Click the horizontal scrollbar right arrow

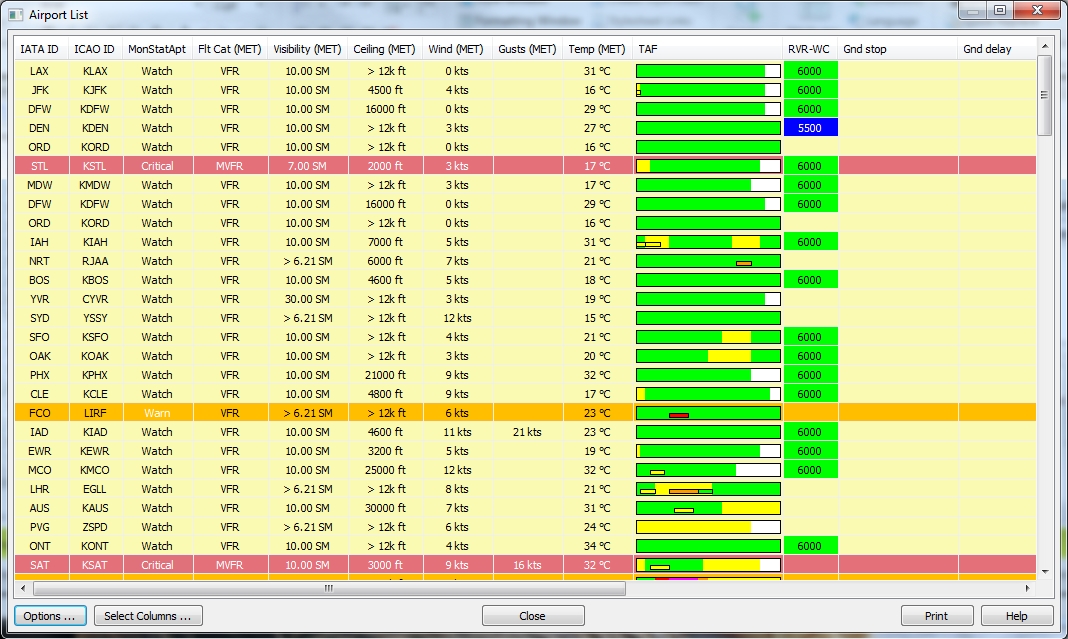(x=1028, y=588)
